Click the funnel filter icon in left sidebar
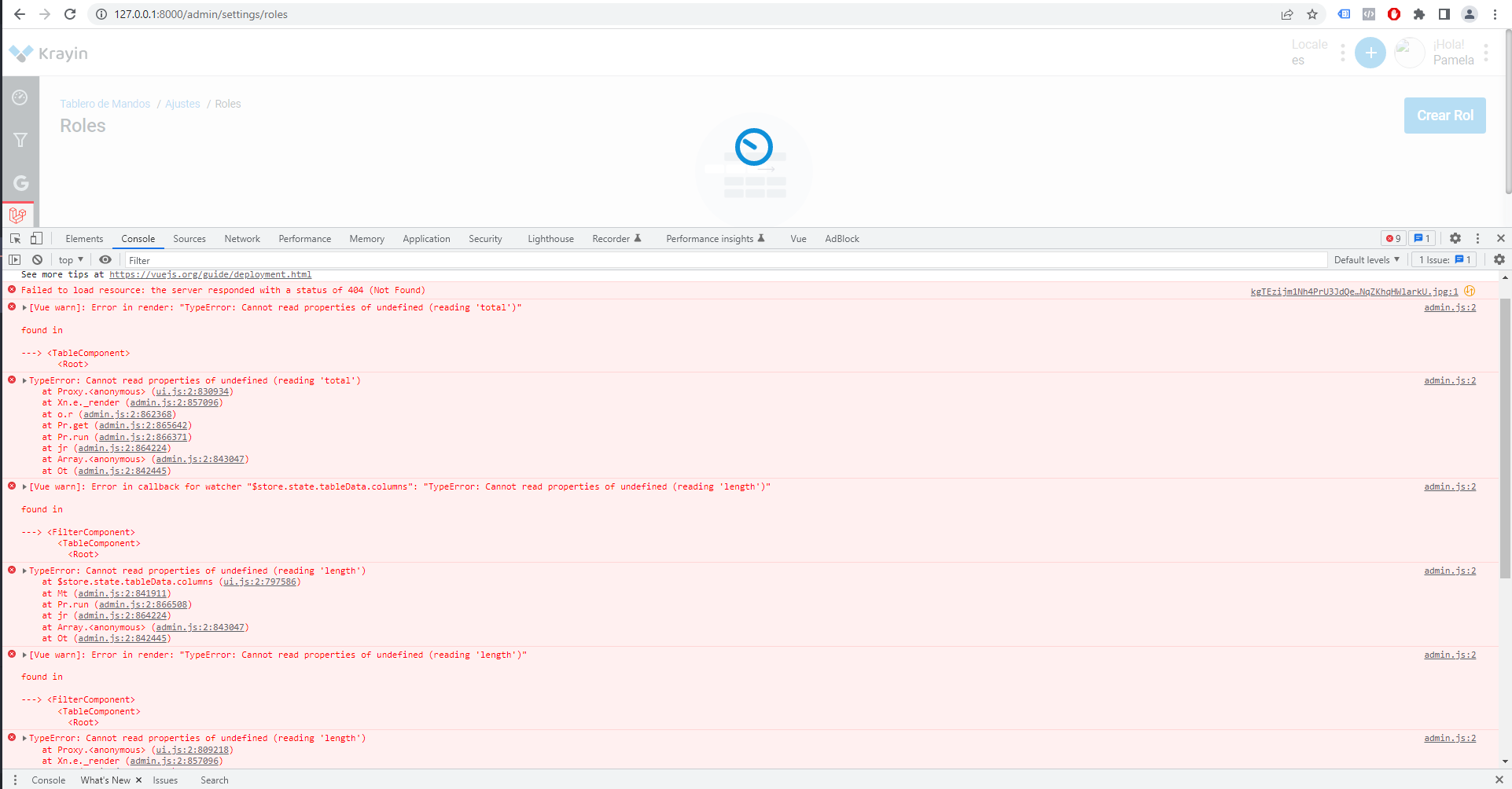The height and width of the screenshot is (789, 1512). (20, 139)
